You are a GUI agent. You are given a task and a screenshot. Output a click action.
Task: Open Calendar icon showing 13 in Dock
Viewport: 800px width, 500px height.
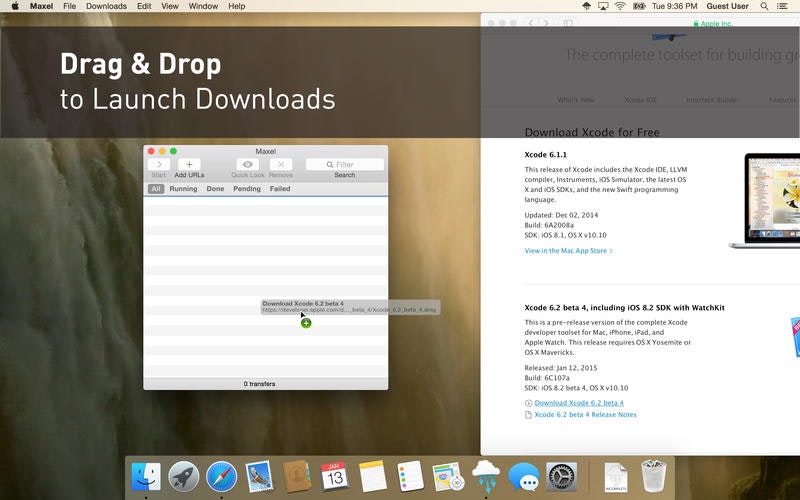pos(335,477)
